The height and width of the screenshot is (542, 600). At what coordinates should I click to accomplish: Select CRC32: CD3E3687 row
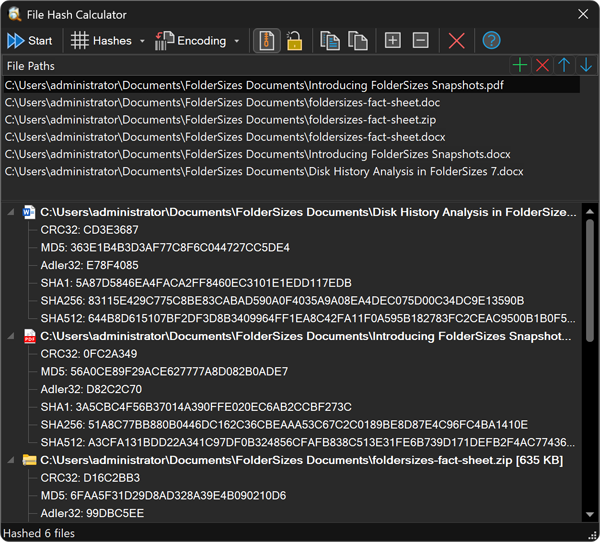pos(90,230)
